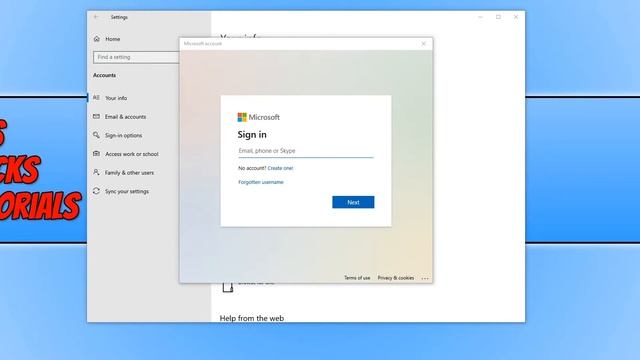Click the Find a setting search box
The height and width of the screenshot is (360, 640).
click(136, 57)
